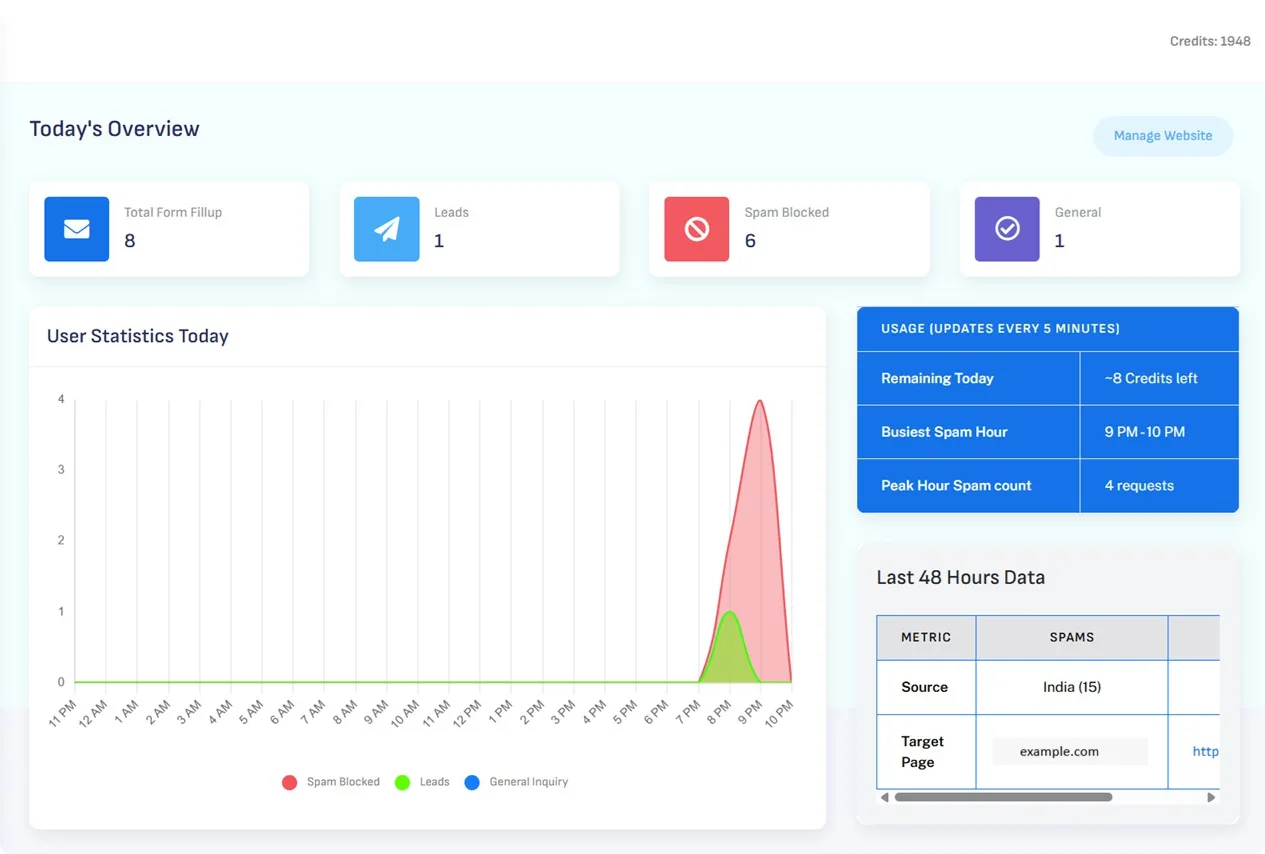Click the Last 48 Hours Data heading
The width and height of the screenshot is (1265, 854).
point(960,577)
